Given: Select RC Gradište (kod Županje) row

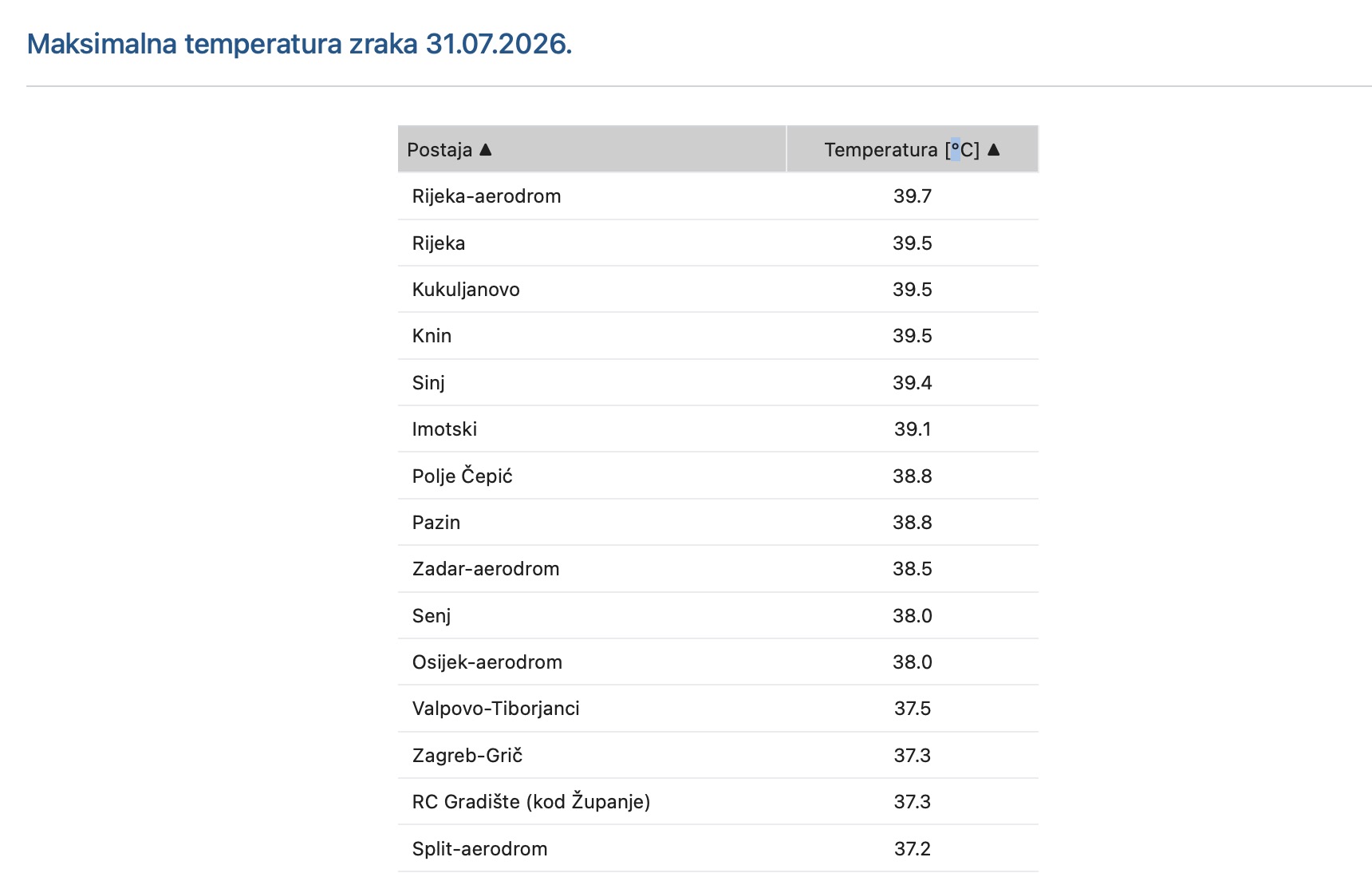Looking at the screenshot, I should point(718,802).
